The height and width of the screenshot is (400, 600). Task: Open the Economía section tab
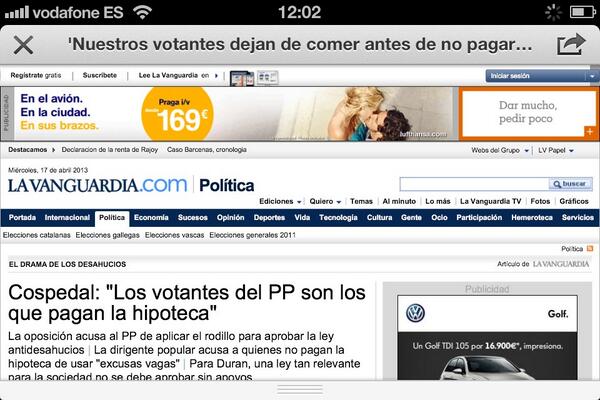pos(151,217)
